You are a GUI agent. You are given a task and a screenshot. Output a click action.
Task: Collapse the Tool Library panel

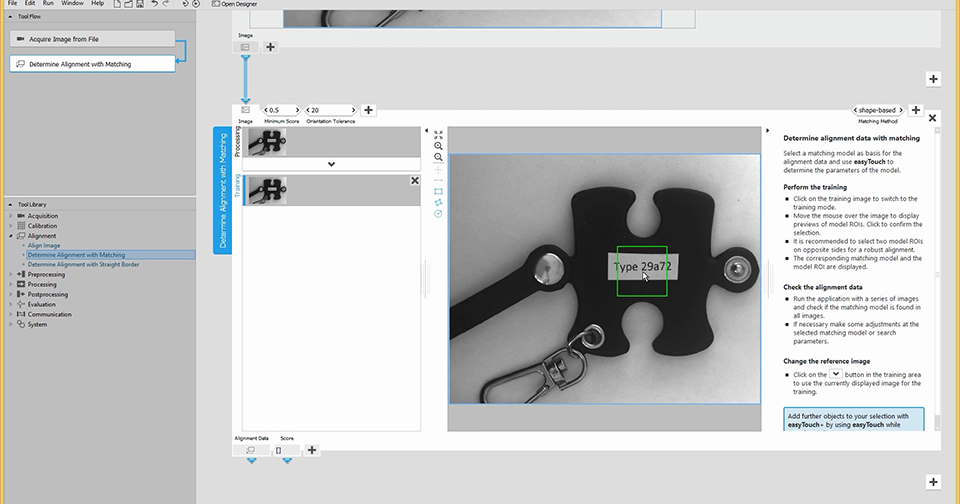tap(10, 205)
